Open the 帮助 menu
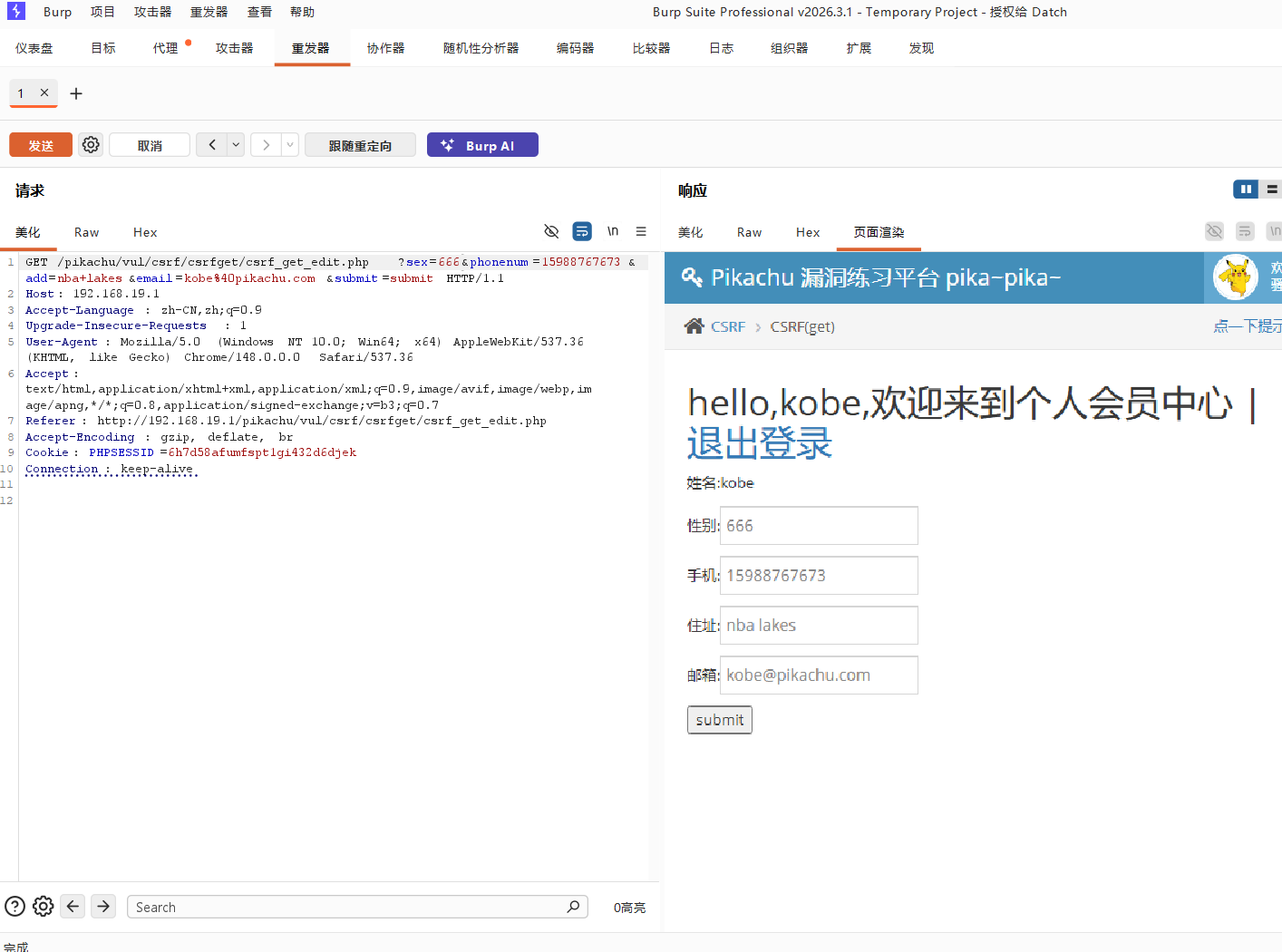The width and height of the screenshot is (1282, 952). point(302,12)
